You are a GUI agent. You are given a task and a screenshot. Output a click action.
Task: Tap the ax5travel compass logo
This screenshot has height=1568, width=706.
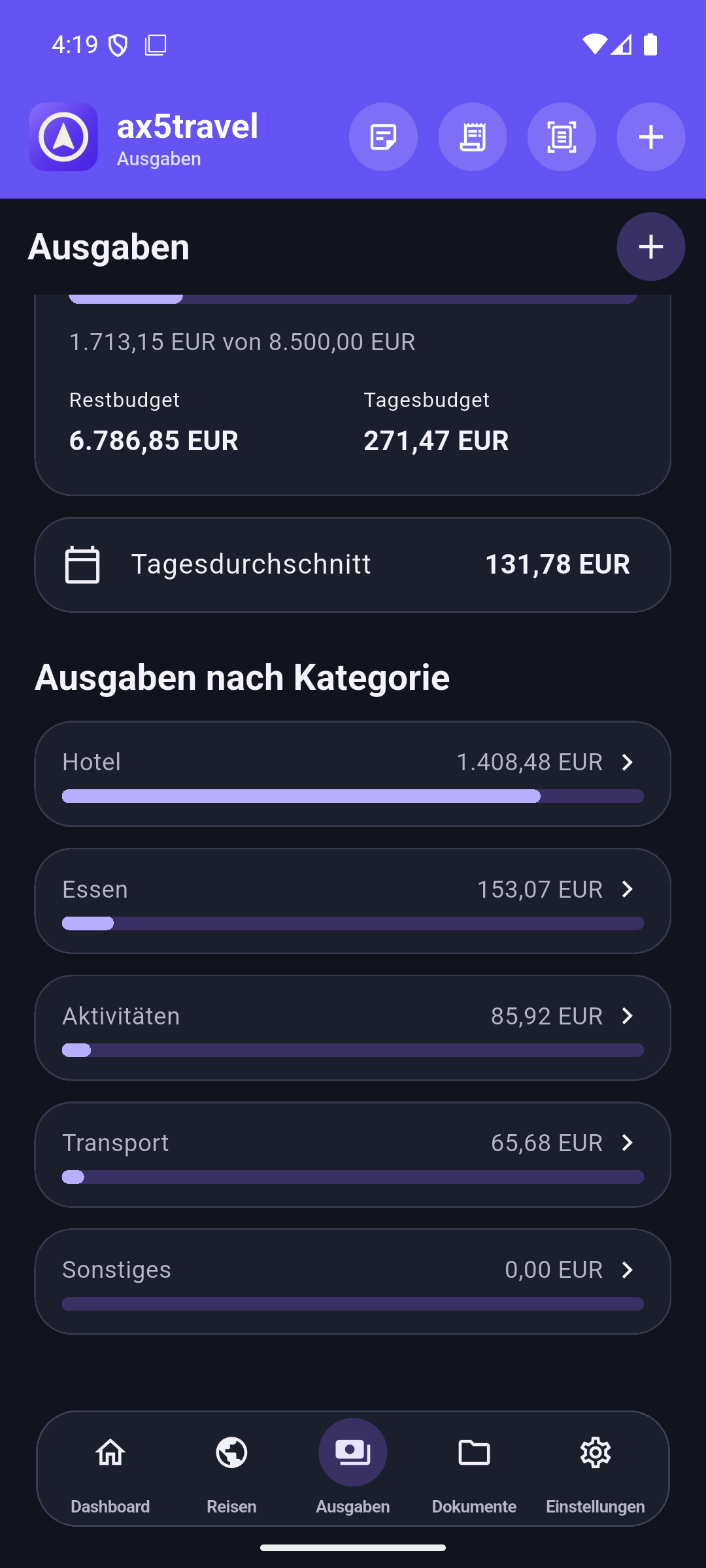click(63, 137)
